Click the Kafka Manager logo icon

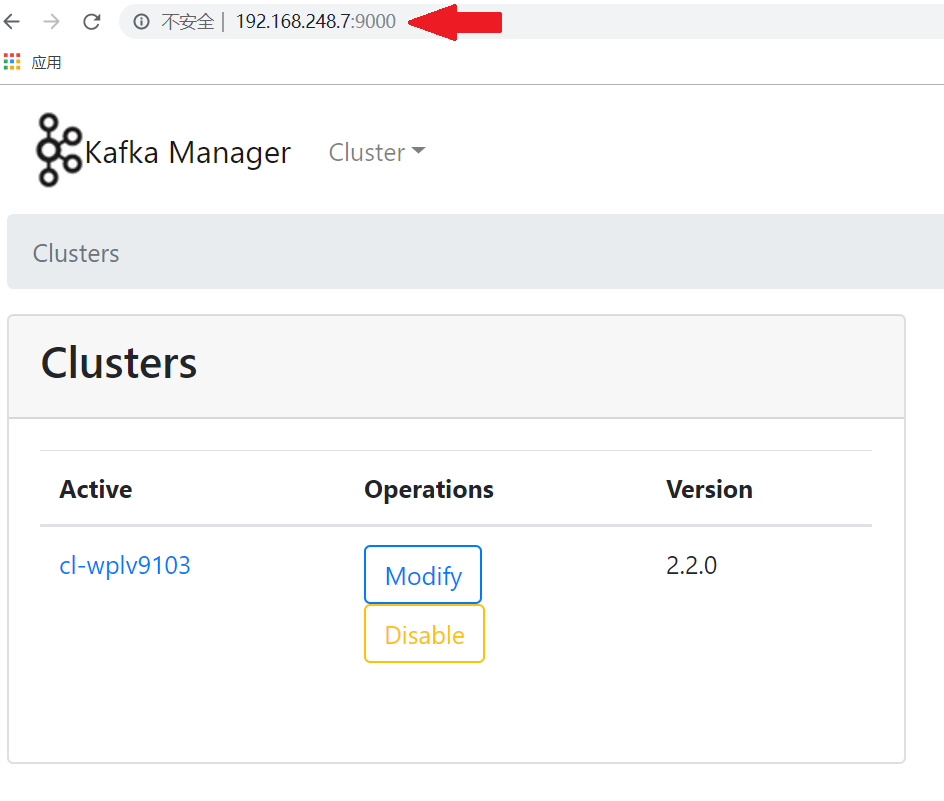point(58,150)
